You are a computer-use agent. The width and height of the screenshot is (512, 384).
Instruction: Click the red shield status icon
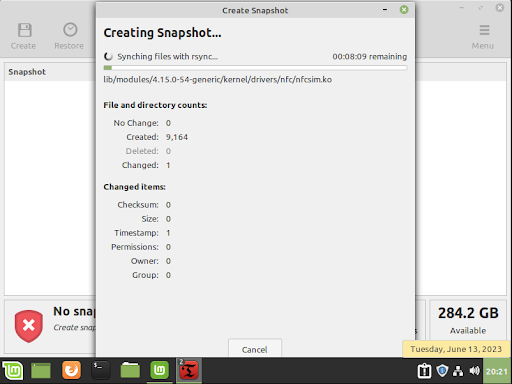tap(29, 326)
